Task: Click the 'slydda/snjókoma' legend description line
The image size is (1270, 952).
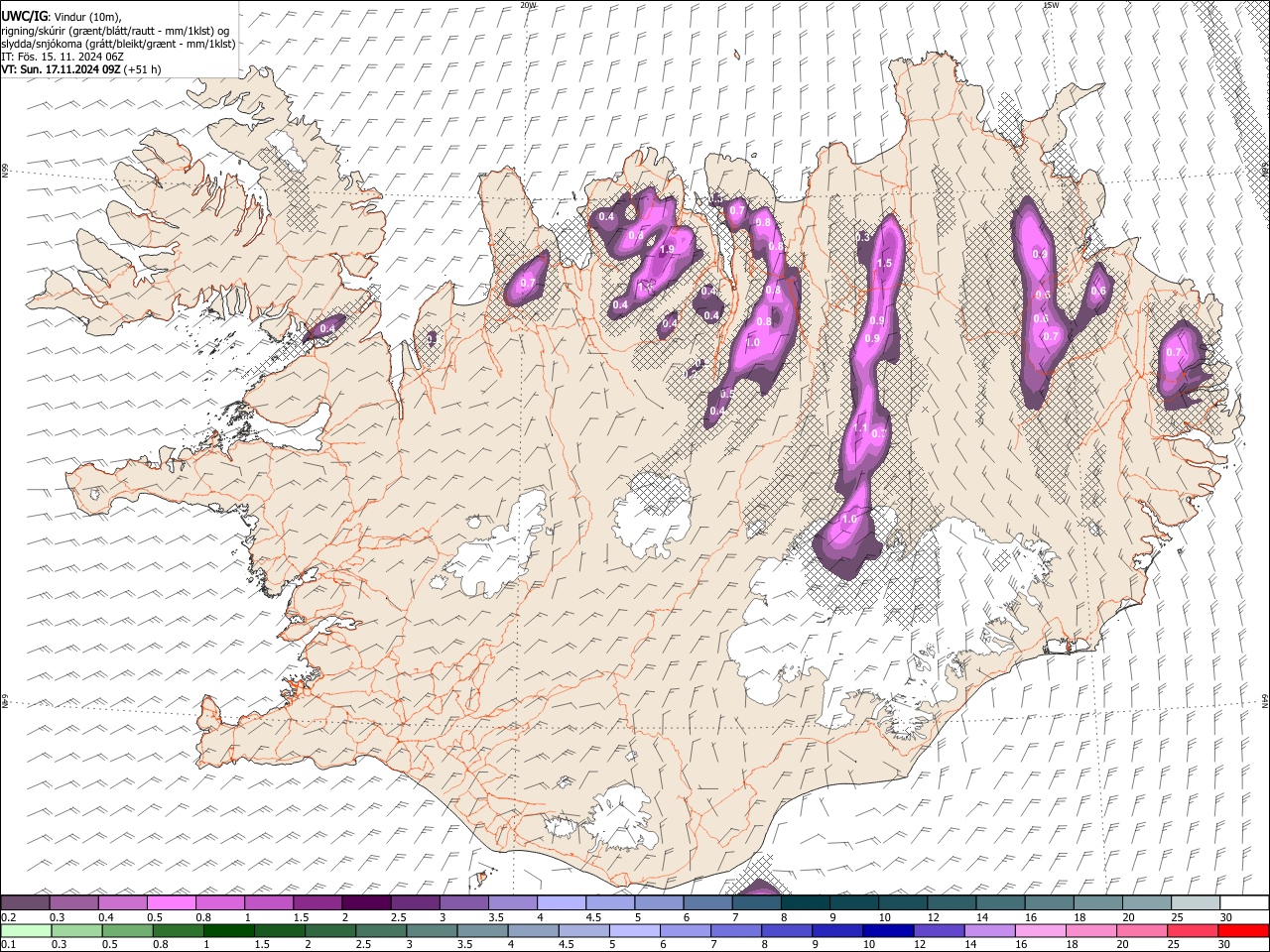Action: point(119,44)
